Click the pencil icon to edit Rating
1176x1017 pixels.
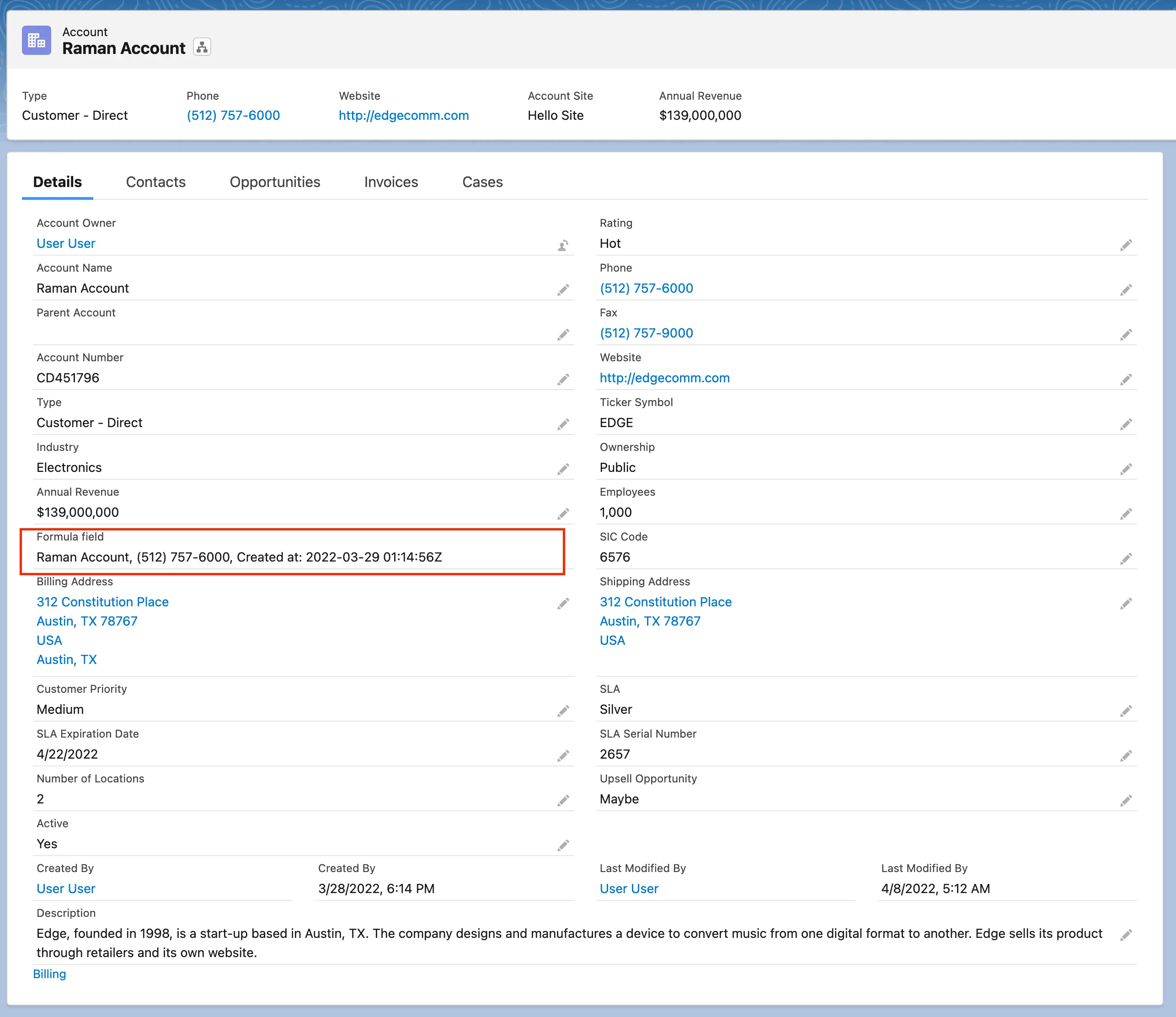1126,245
